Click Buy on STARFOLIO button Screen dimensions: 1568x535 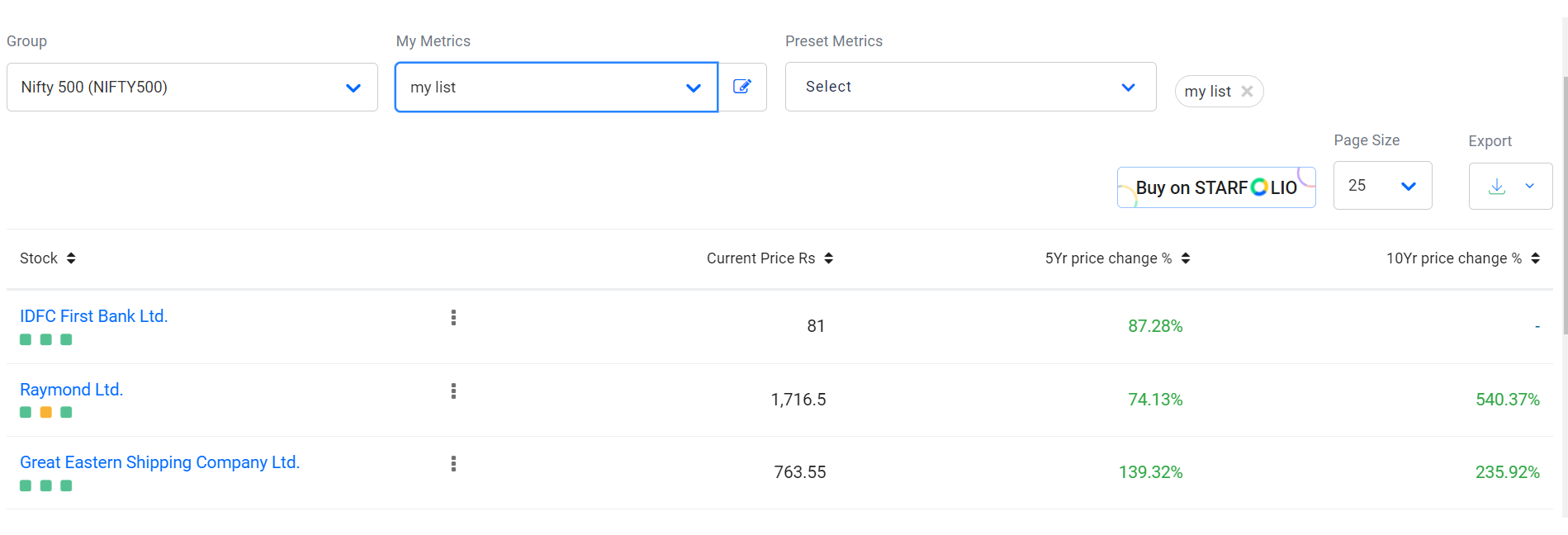[x=1215, y=187]
